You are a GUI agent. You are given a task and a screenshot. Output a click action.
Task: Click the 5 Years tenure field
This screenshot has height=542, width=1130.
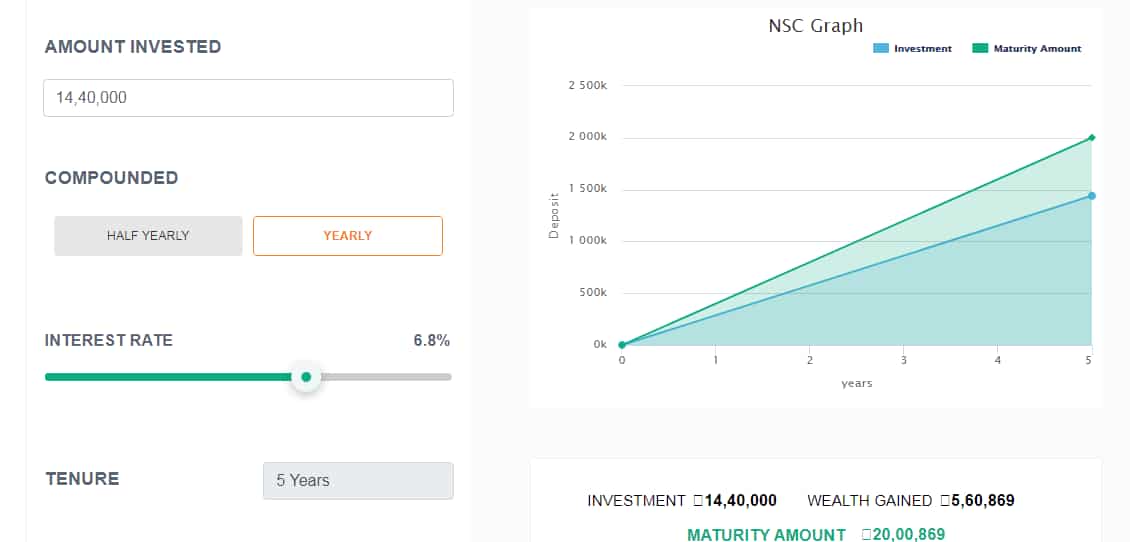(x=358, y=481)
